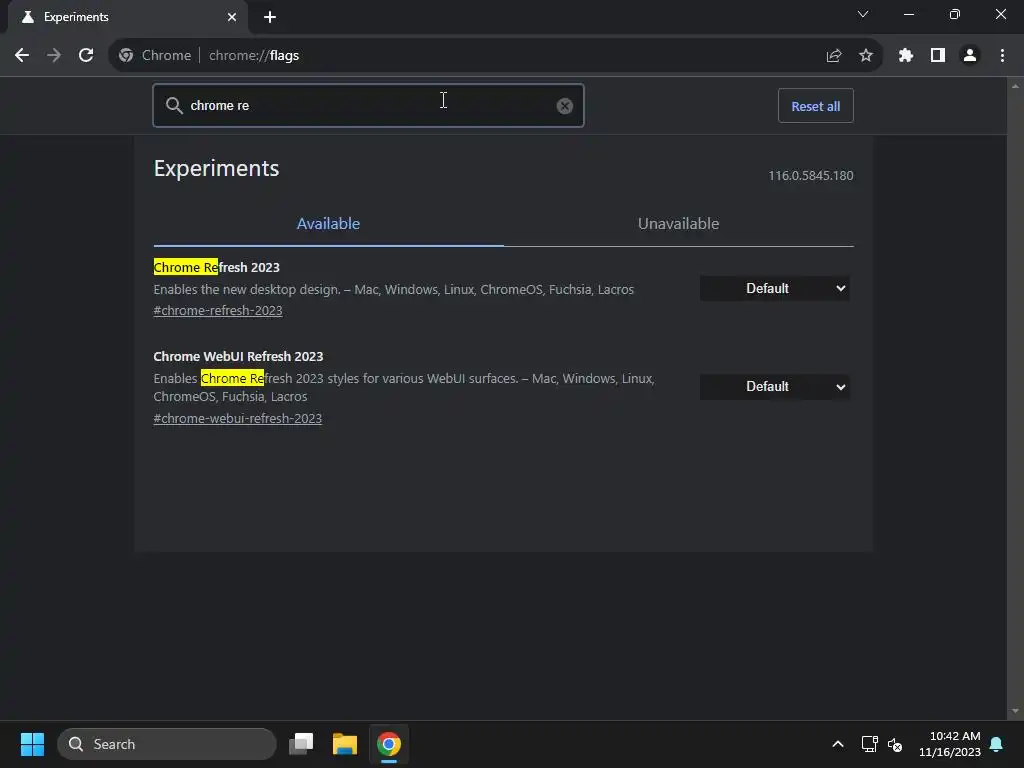Go back using the browser back arrow
This screenshot has height=768, width=1024.
click(22, 56)
